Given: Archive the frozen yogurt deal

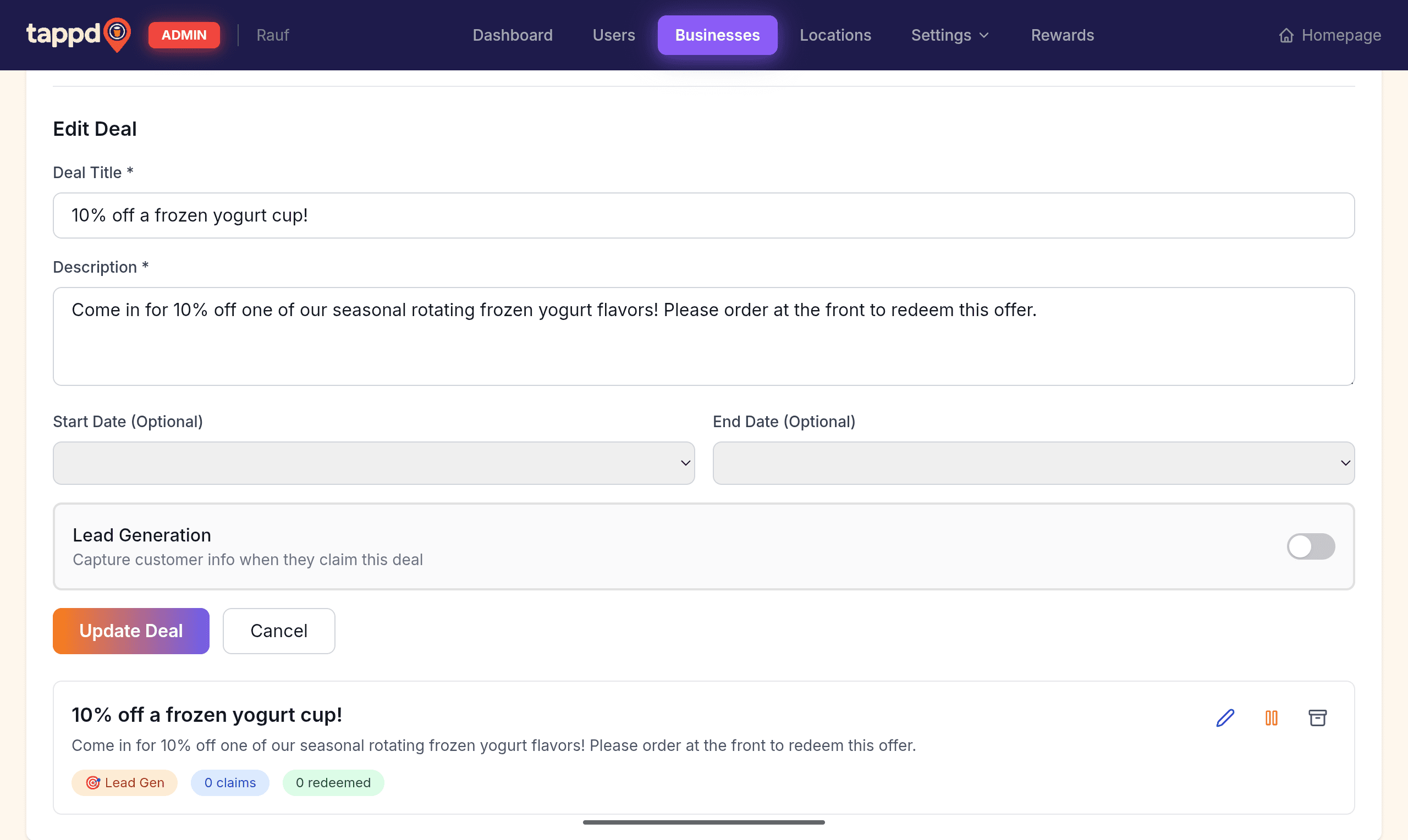Looking at the screenshot, I should coord(1317,718).
